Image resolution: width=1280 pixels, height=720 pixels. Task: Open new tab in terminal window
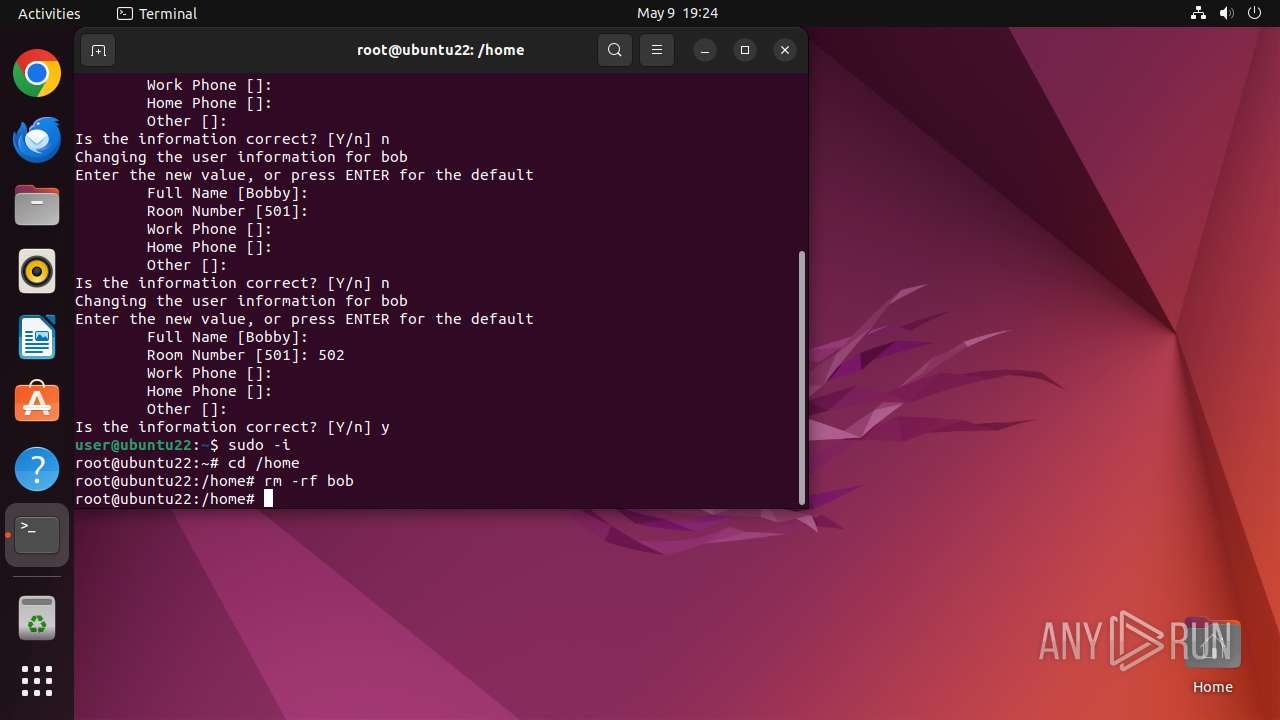(x=98, y=50)
